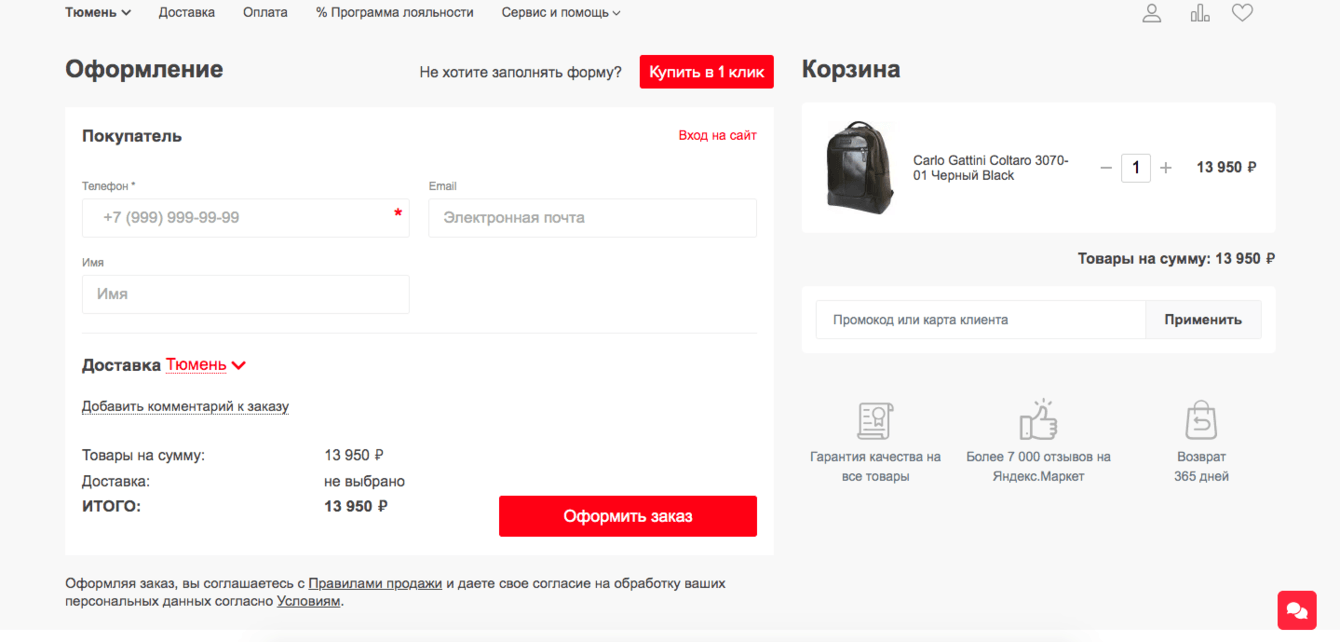1340x642 pixels.
Task: Open the product comparison chart icon
Action: [x=1200, y=13]
